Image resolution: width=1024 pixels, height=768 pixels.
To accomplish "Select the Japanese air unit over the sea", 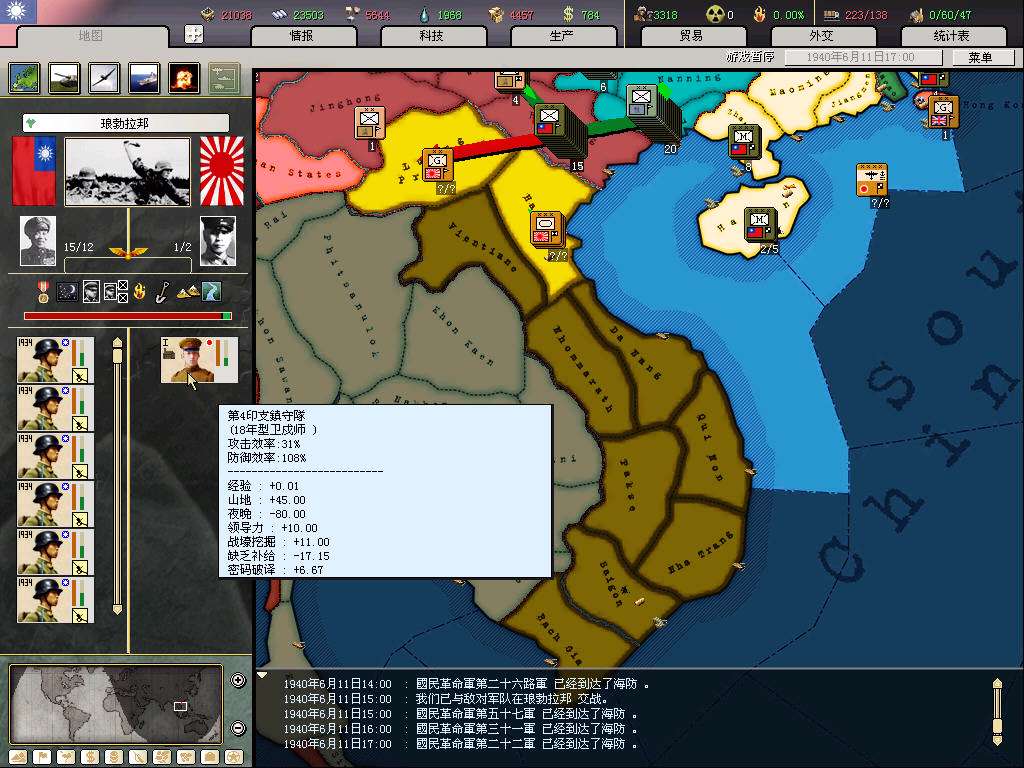I will (872, 180).
